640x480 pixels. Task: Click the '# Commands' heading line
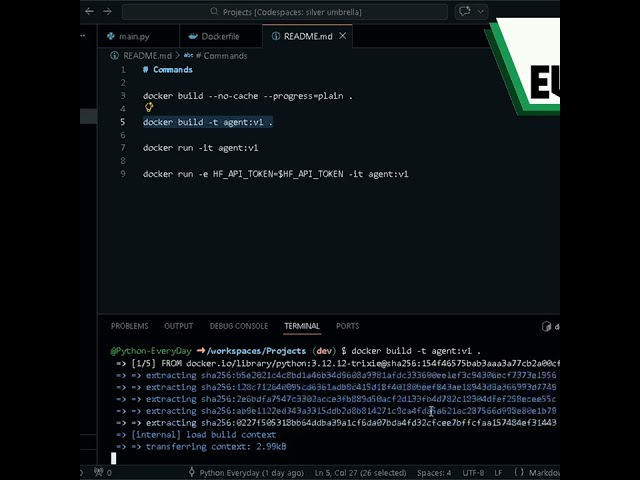(x=168, y=70)
